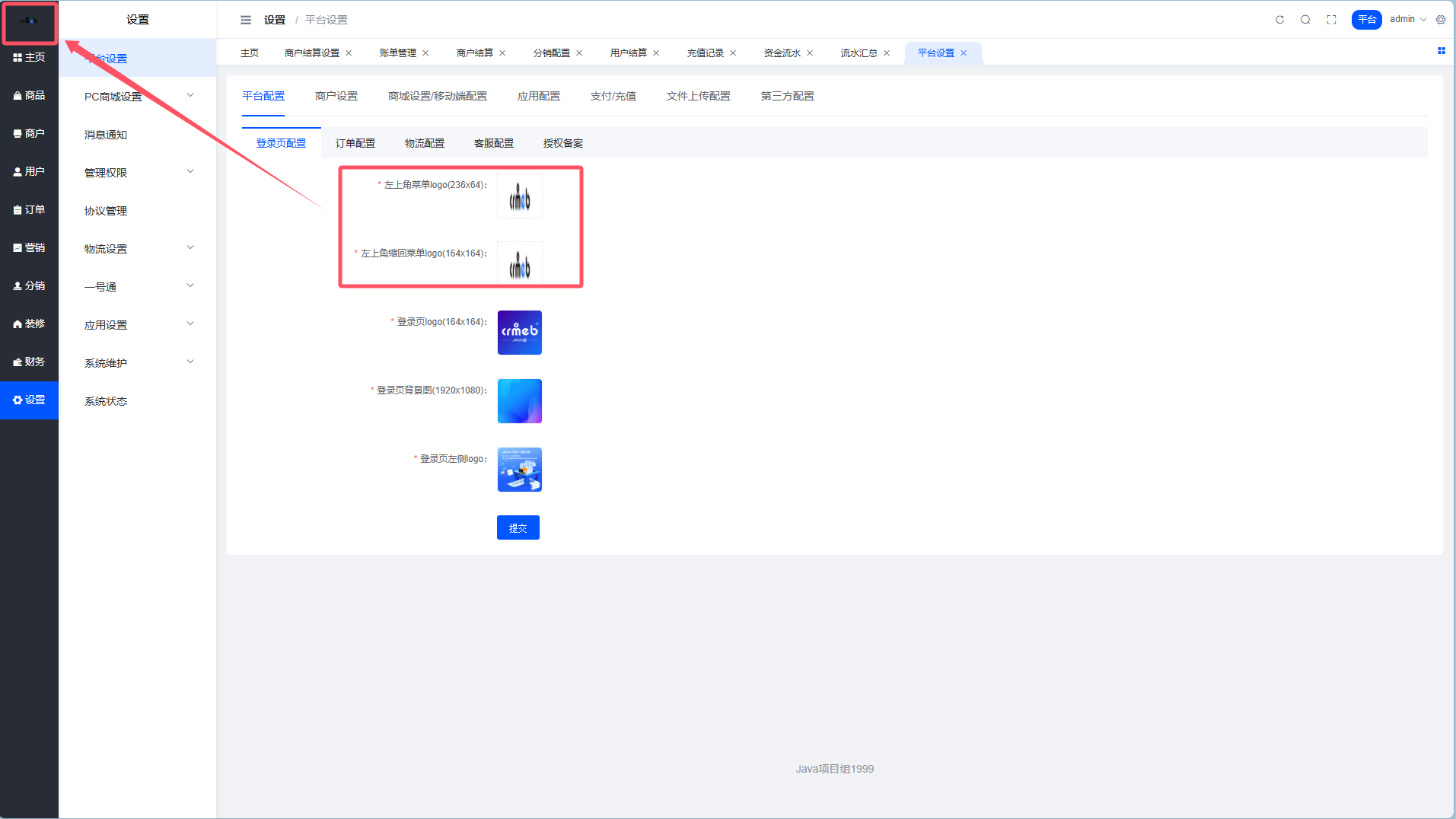
Task: Click the refresh icon in top bar
Action: [1279, 20]
